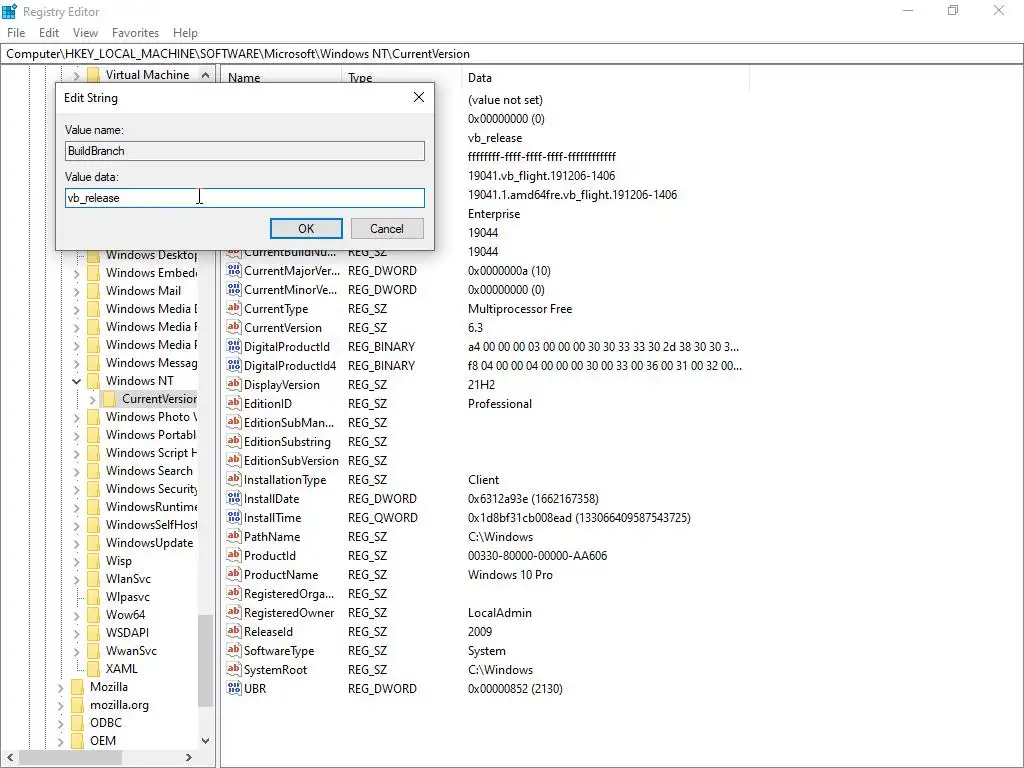
Task: Open the View menu
Action: pos(85,33)
